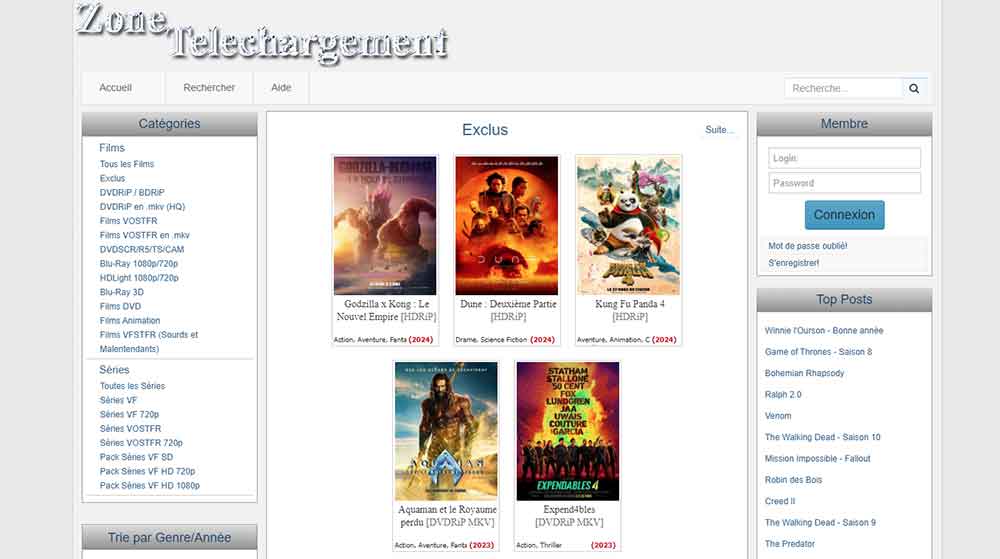Select Pack Séries VF HD 1080p

tap(149, 486)
